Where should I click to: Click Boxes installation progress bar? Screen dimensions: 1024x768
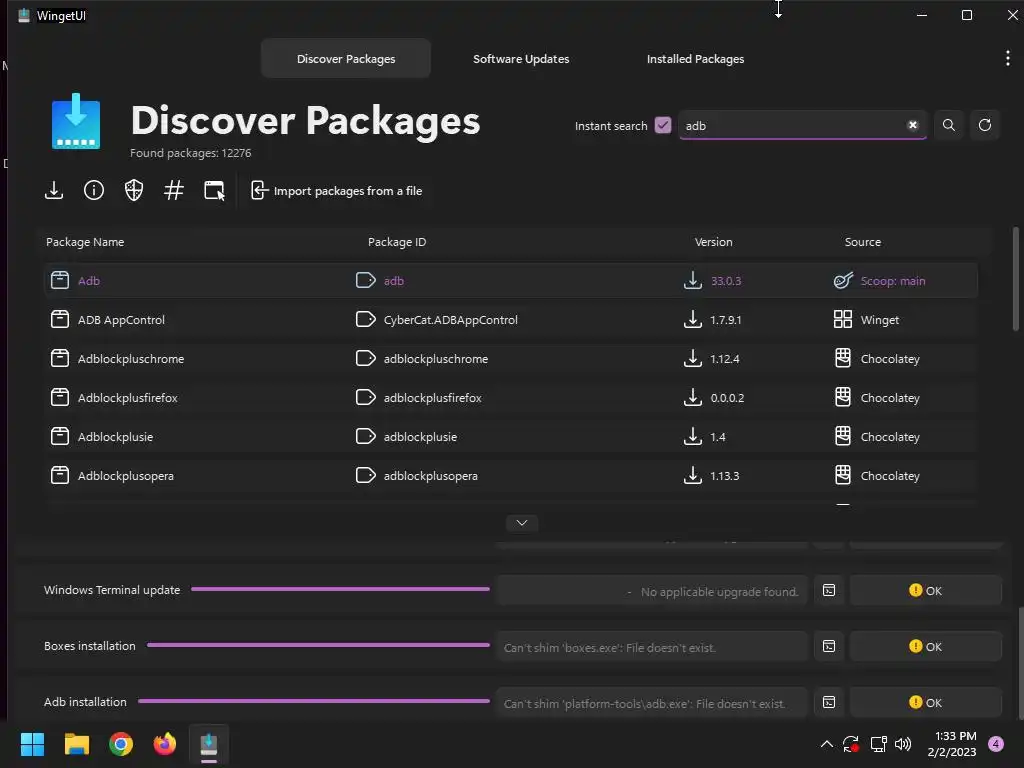click(319, 645)
